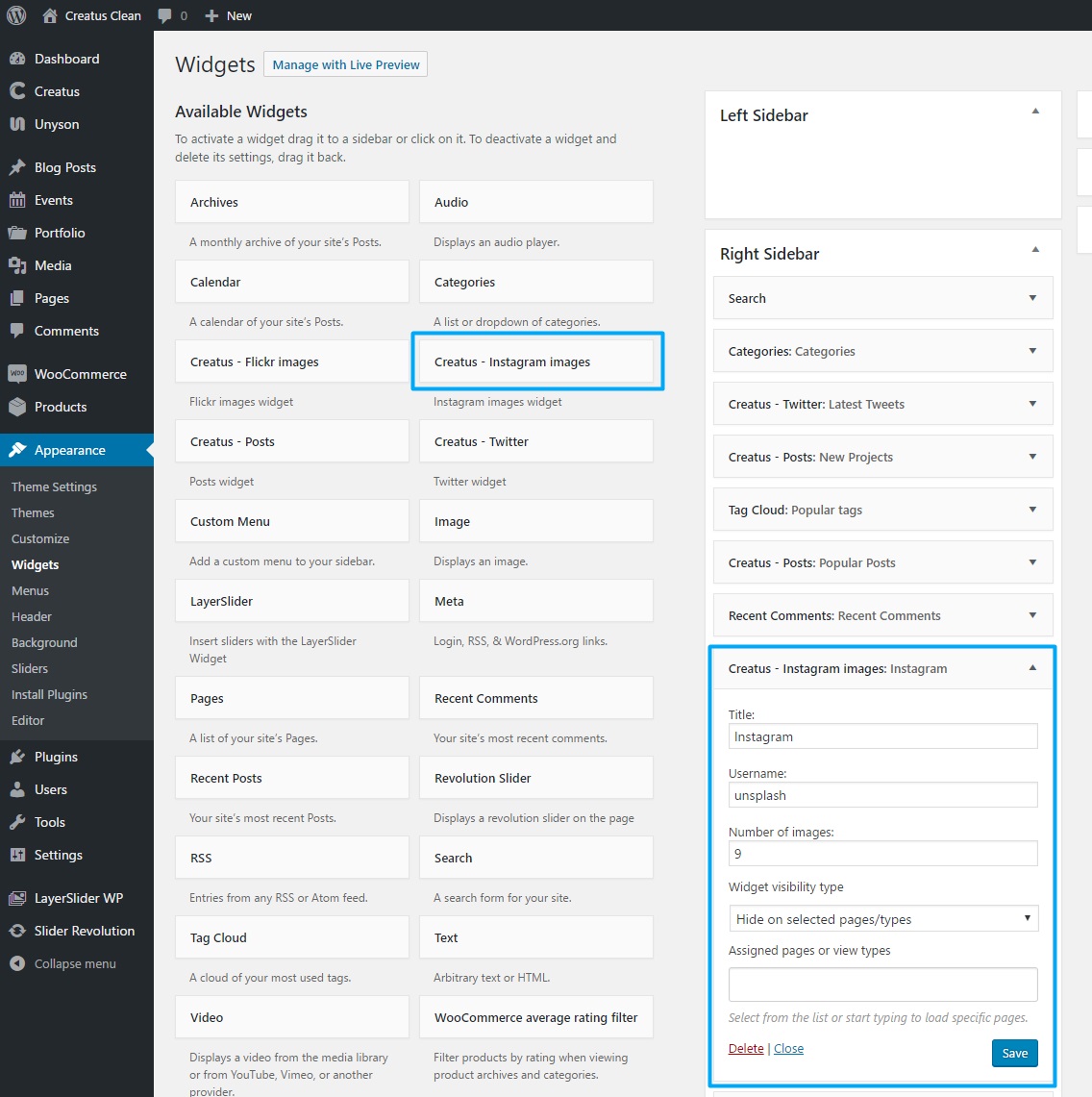Expand the Creatus - Posts: Popular Posts widget
Image resolution: width=1092 pixels, height=1097 pixels.
pos(1032,562)
